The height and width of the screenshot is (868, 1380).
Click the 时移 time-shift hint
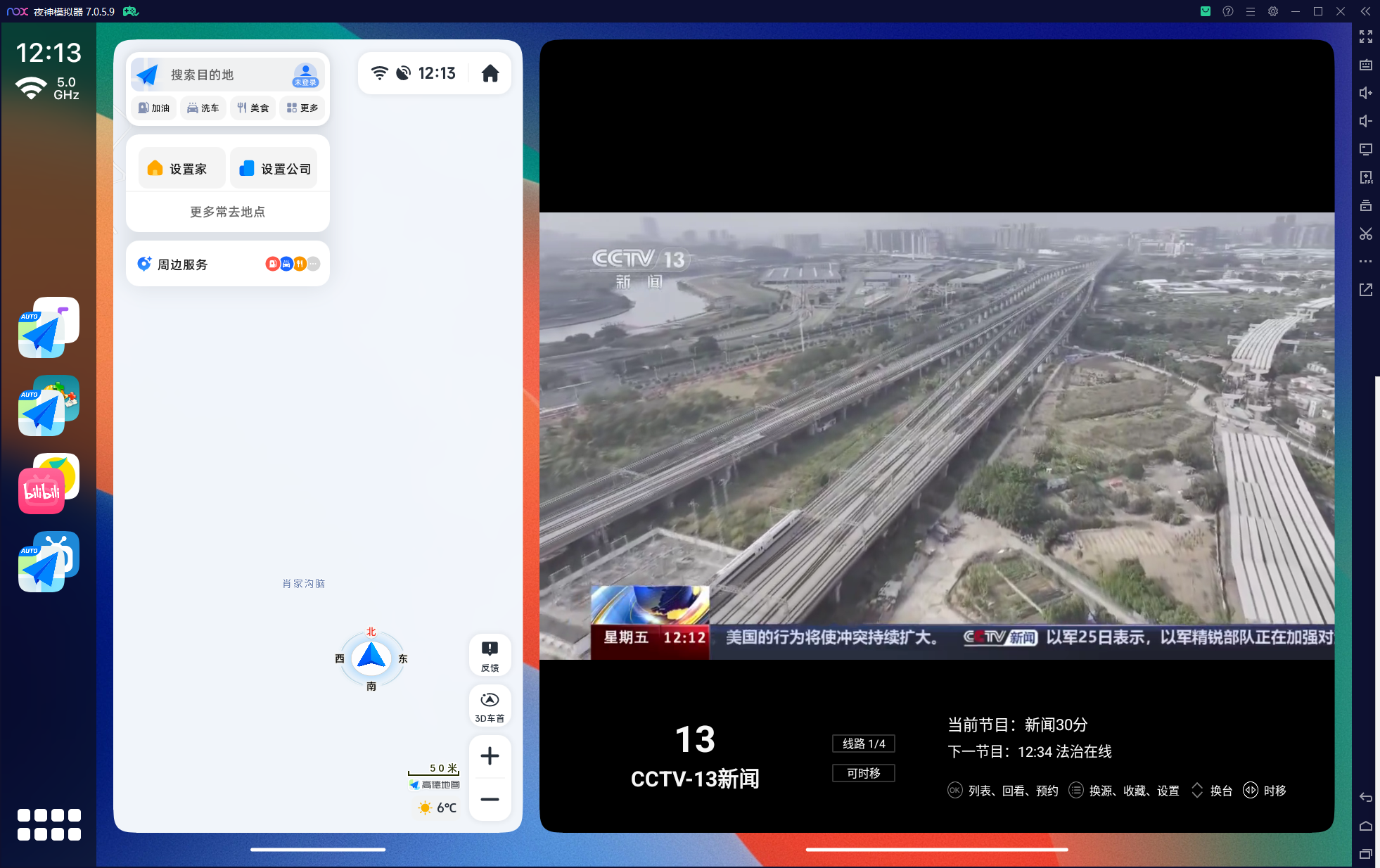point(1265,791)
